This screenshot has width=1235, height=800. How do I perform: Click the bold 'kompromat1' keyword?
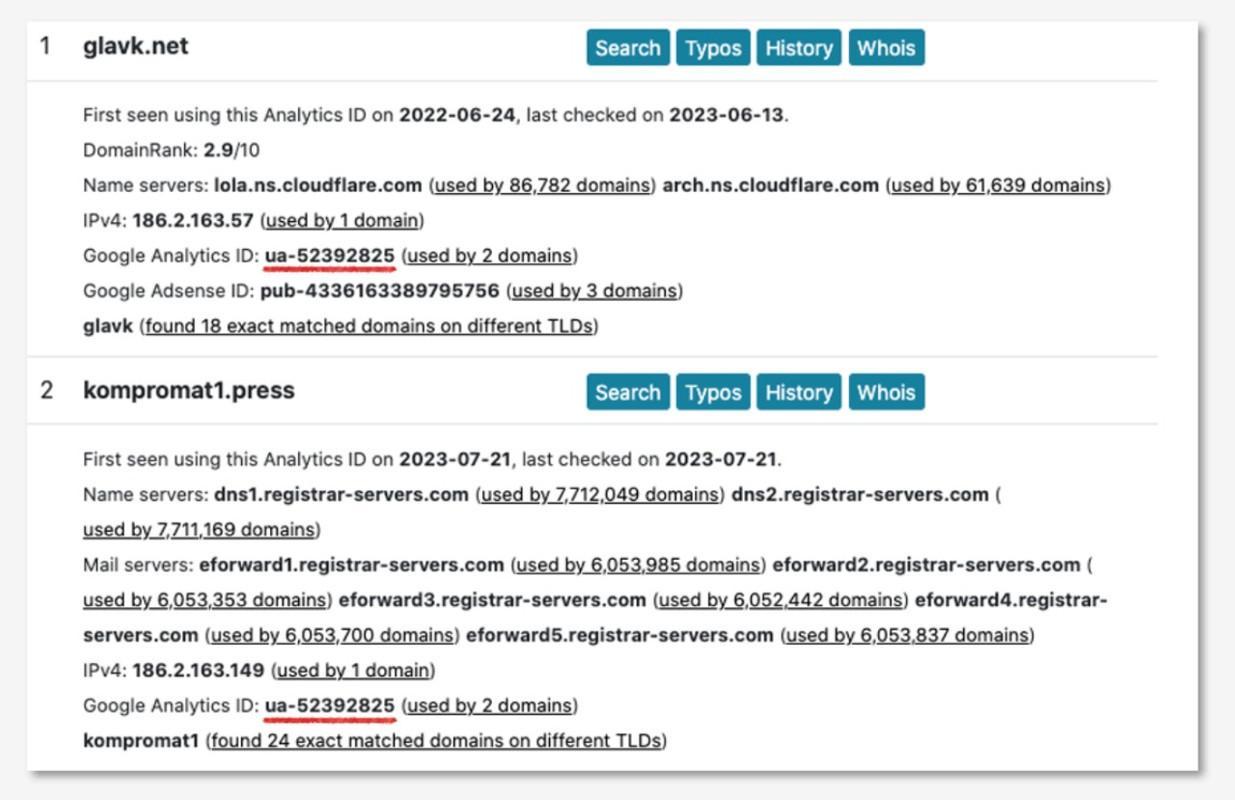(x=141, y=741)
